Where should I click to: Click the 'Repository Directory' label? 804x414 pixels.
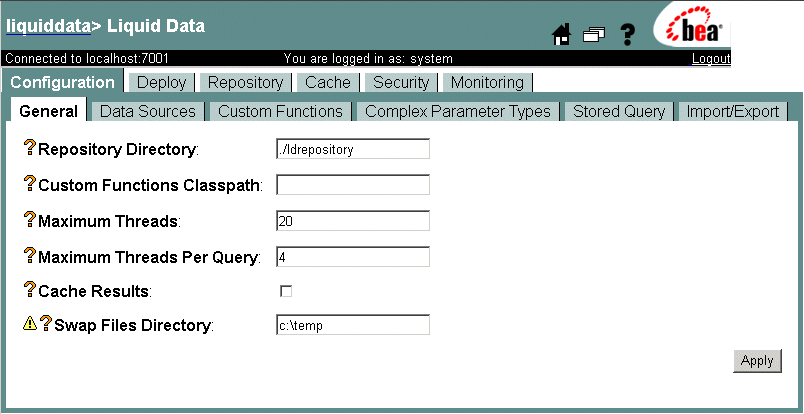click(117, 150)
